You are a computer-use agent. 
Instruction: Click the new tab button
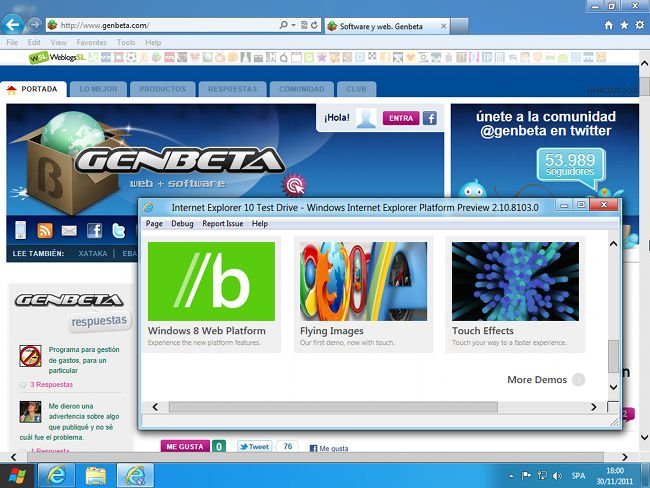[x=459, y=26]
